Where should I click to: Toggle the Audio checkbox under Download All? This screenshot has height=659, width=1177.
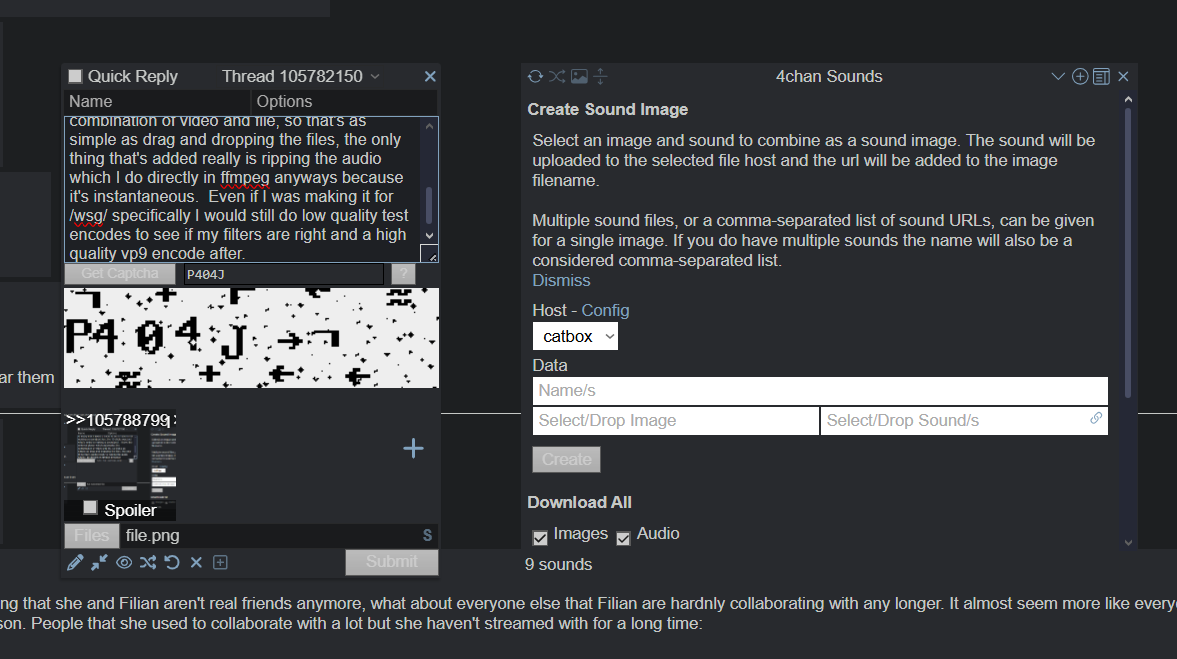click(x=623, y=538)
